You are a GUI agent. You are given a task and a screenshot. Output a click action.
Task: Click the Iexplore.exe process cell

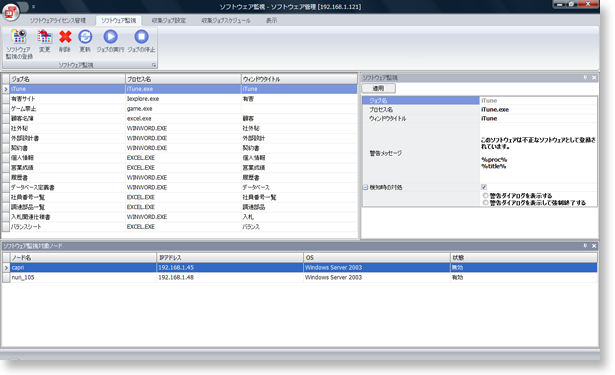(183, 99)
